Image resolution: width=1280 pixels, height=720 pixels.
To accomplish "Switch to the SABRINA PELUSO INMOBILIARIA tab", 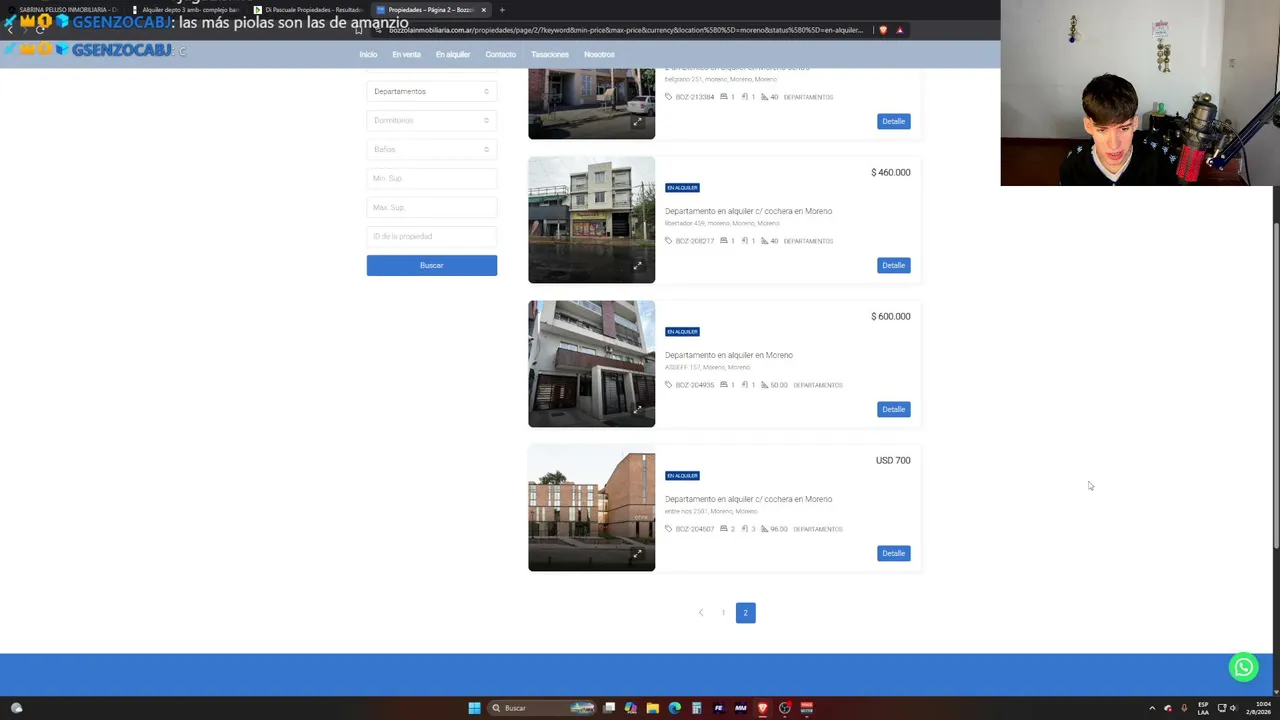I will point(64,10).
